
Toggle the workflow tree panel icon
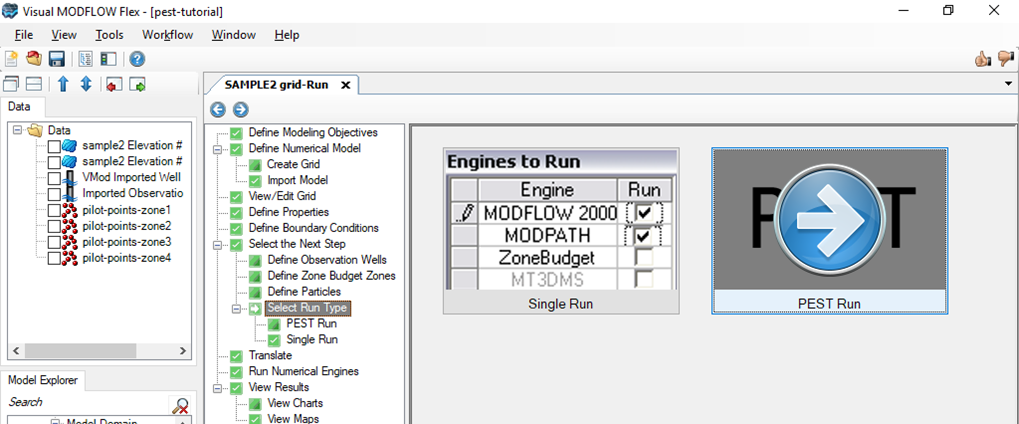click(85, 59)
